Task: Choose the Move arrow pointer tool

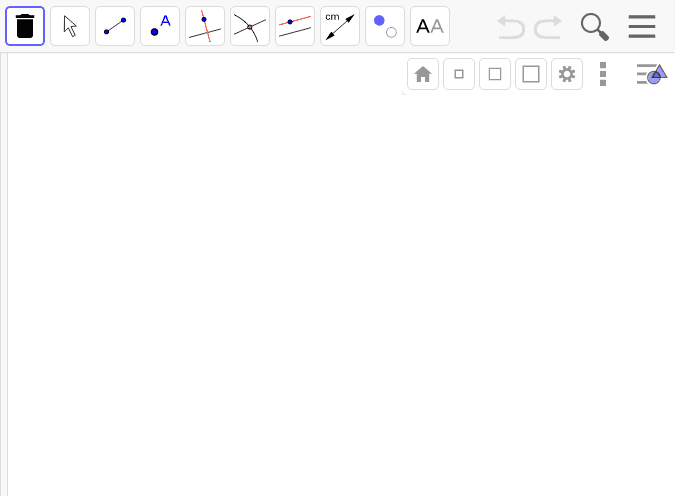Action: [x=70, y=26]
